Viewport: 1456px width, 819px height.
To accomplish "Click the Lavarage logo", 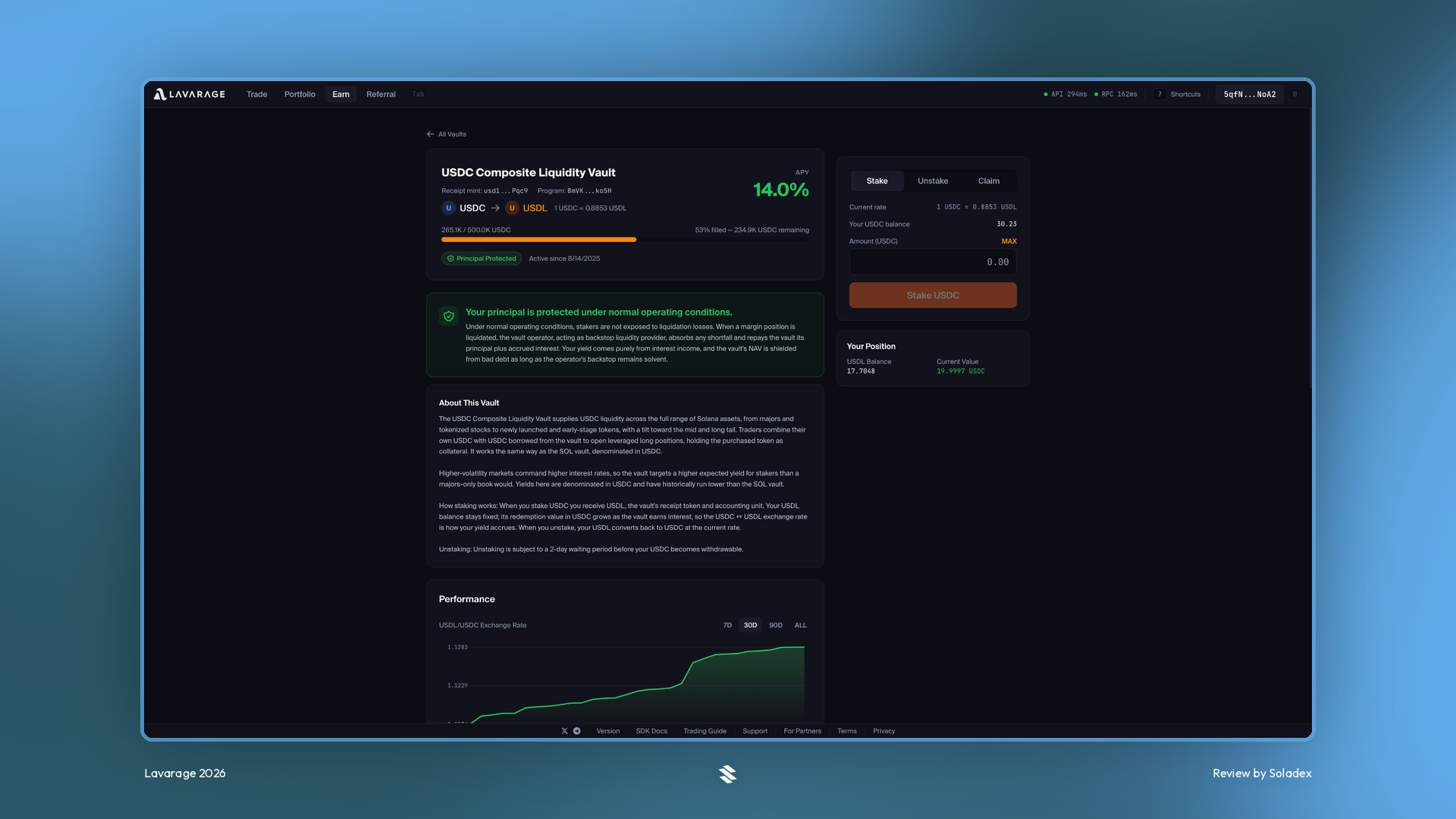I will coord(190,94).
